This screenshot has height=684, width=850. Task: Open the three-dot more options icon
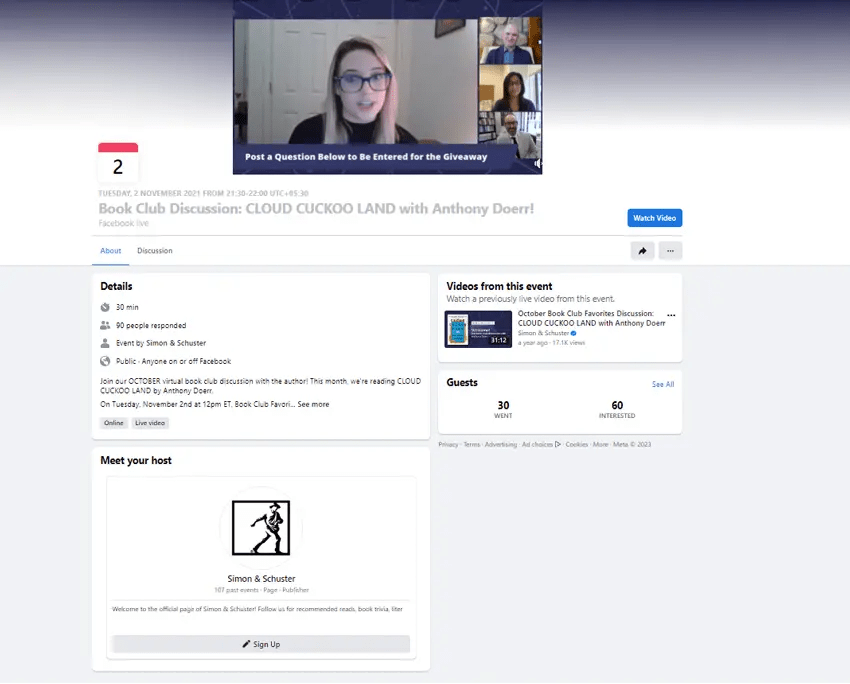671,250
